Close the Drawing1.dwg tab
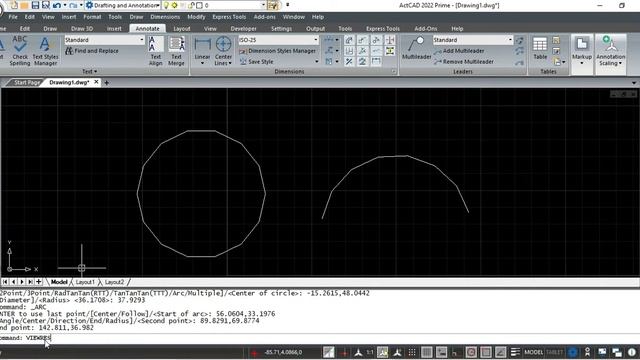Image resolution: width=640 pixels, height=360 pixels. [x=96, y=82]
